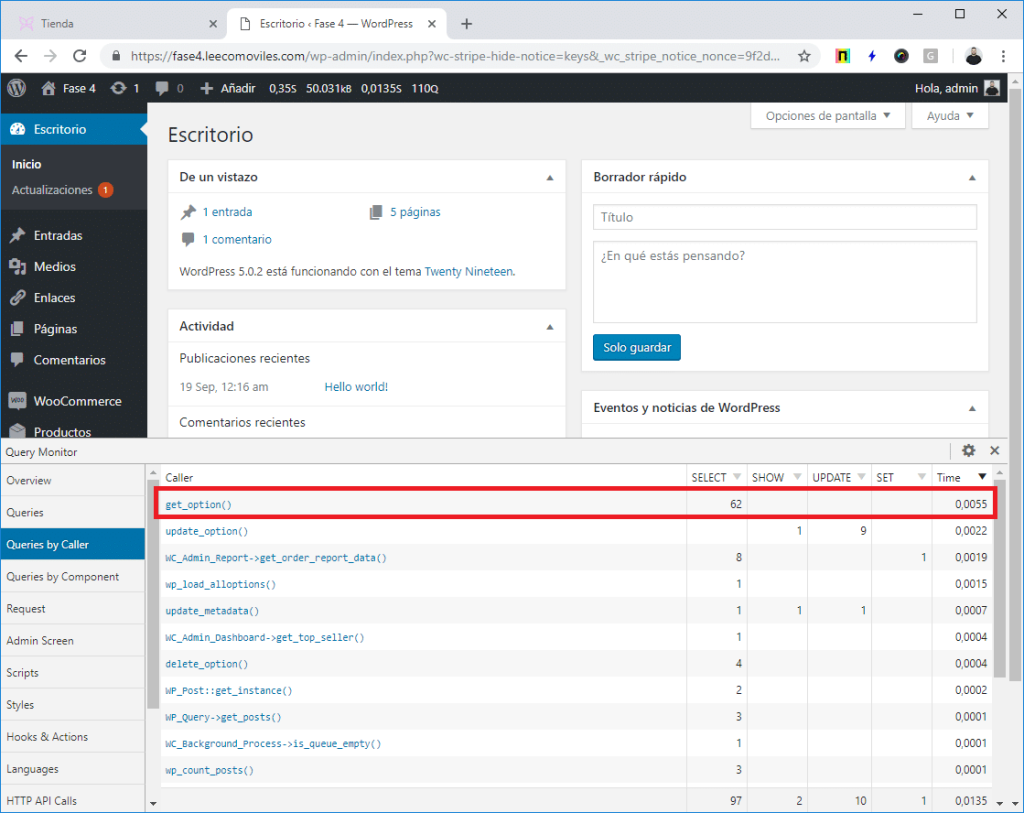Open the SELECT column filter dropdown
This screenshot has height=813, width=1024.
(x=738, y=478)
